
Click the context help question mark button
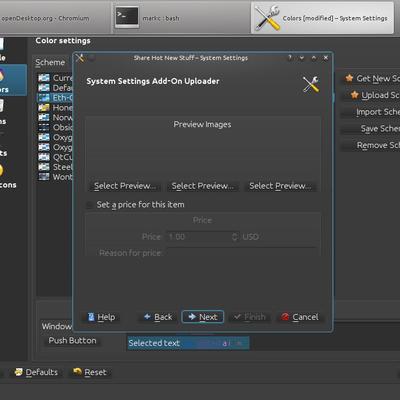[x=290, y=58]
